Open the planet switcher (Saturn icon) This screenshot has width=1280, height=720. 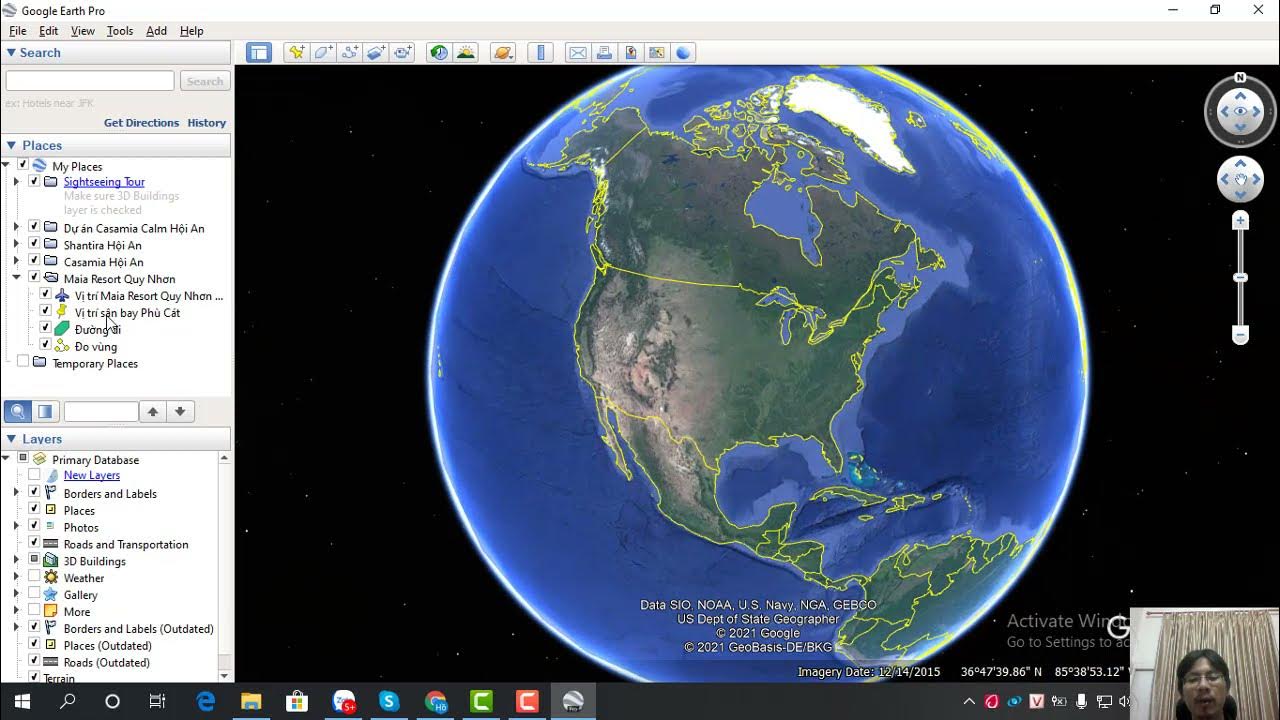point(503,53)
